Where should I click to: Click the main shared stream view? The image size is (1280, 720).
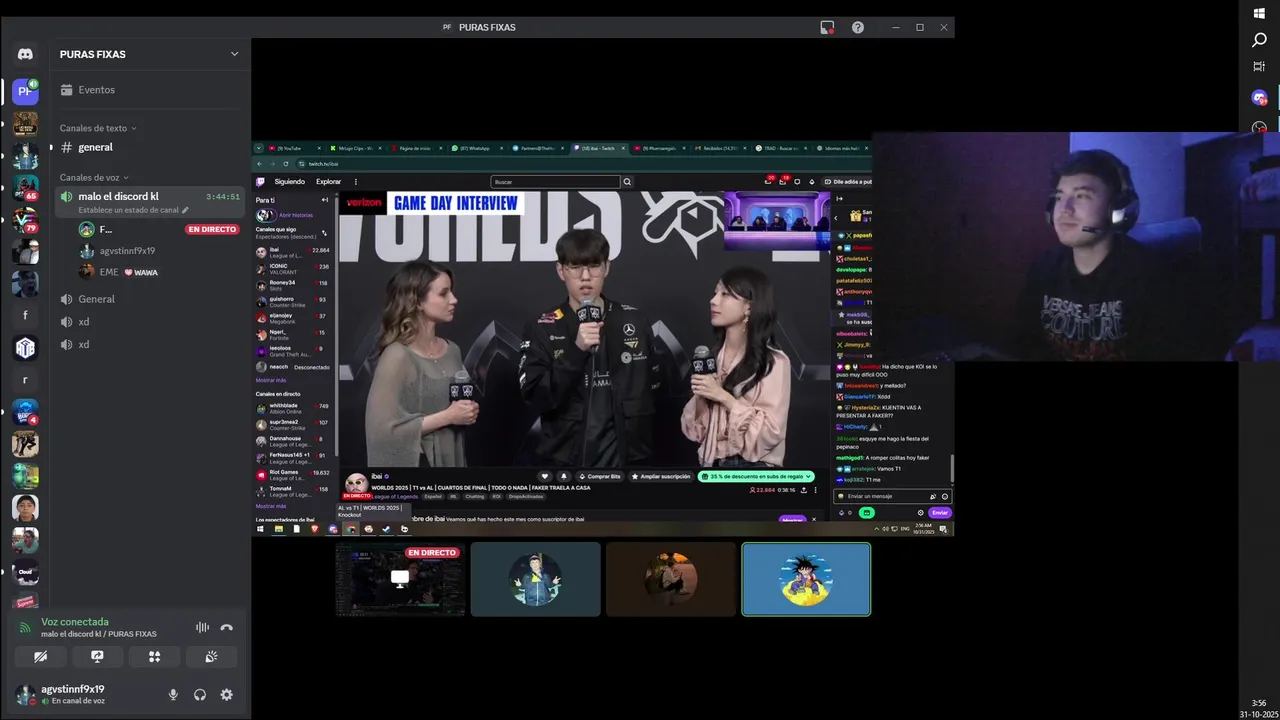pyautogui.click(x=603, y=339)
